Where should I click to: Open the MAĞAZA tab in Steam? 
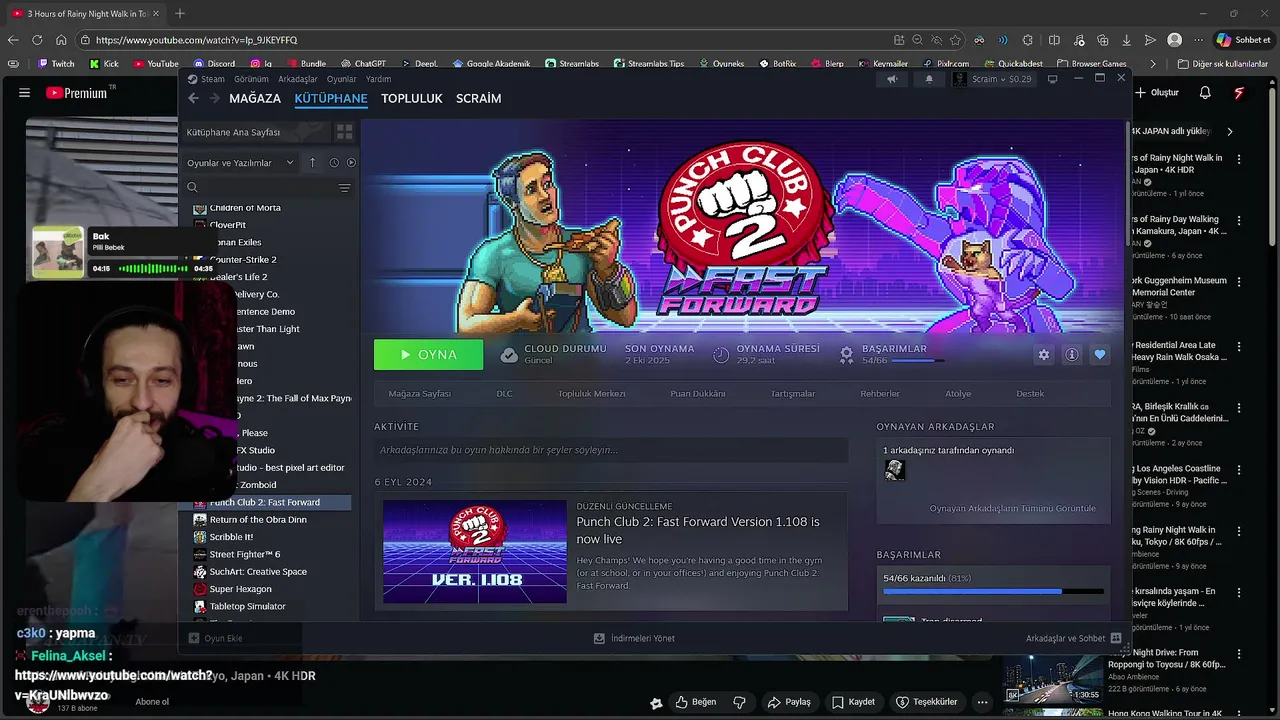pos(255,99)
